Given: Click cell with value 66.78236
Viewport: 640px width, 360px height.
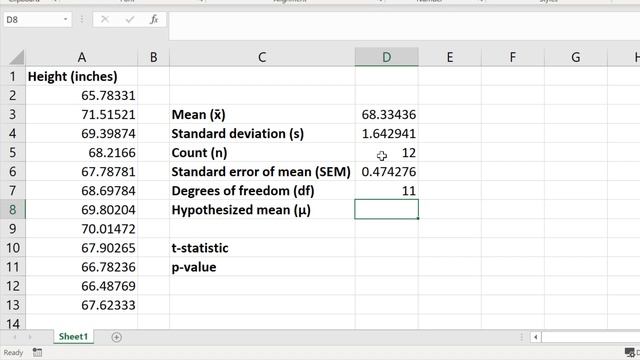Looking at the screenshot, I should pyautogui.click(x=82, y=267).
